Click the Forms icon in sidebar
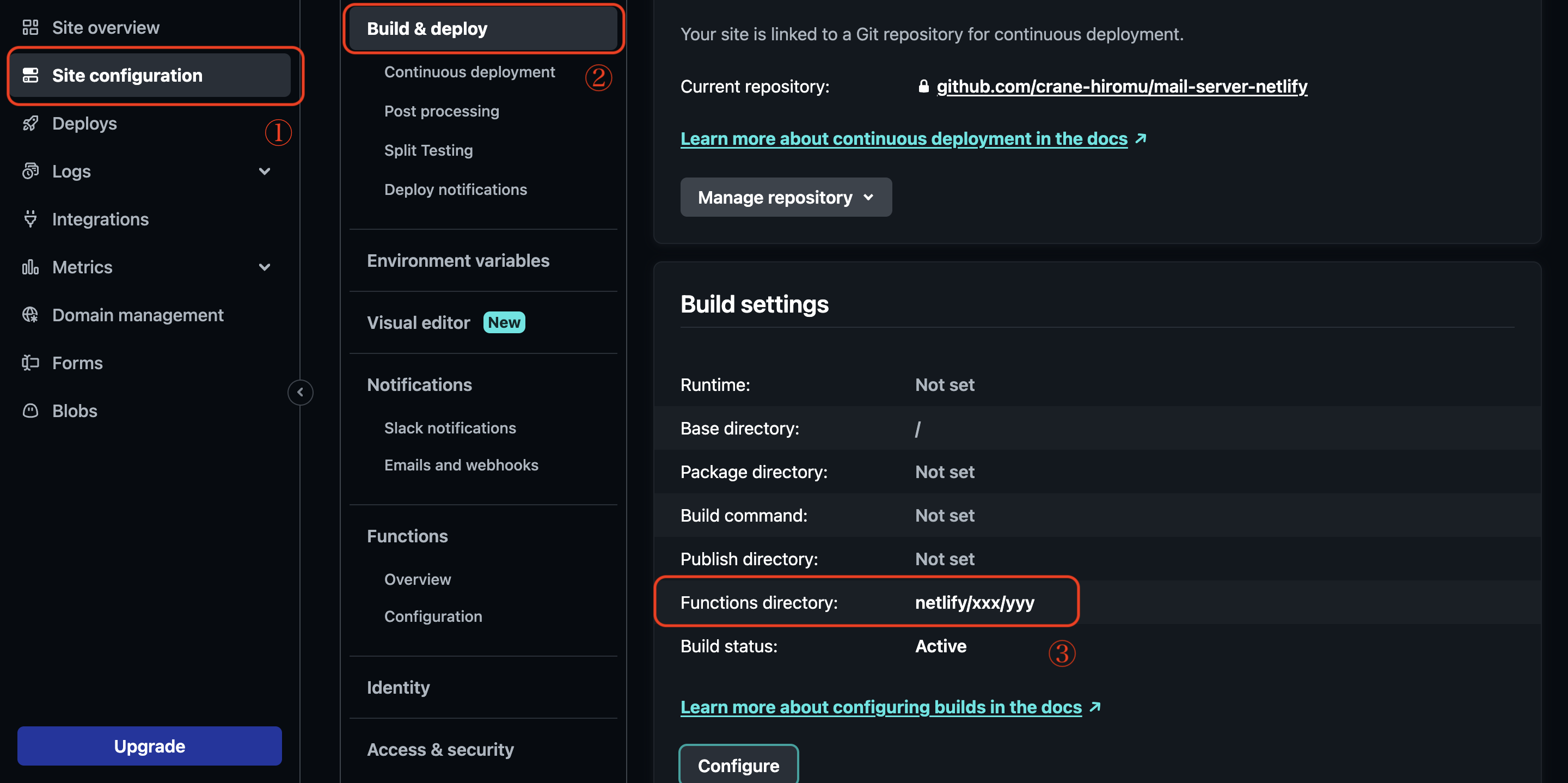 pyautogui.click(x=30, y=363)
